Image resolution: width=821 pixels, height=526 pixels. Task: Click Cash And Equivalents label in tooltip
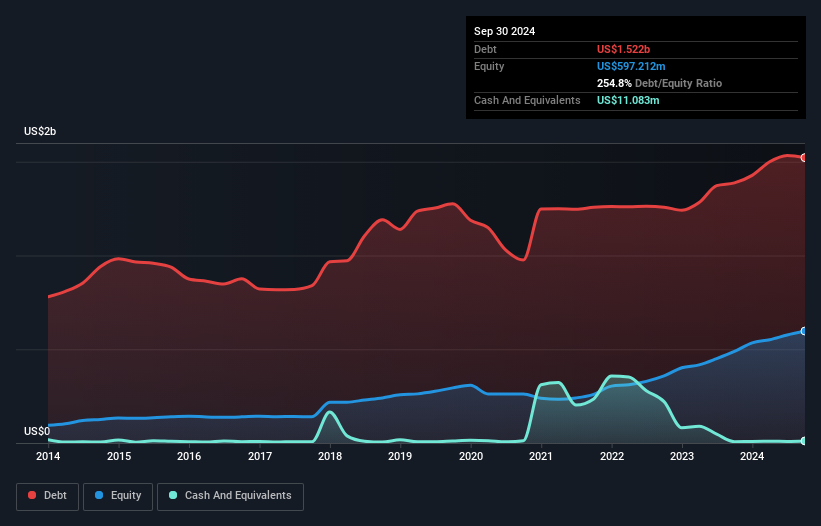pos(527,100)
